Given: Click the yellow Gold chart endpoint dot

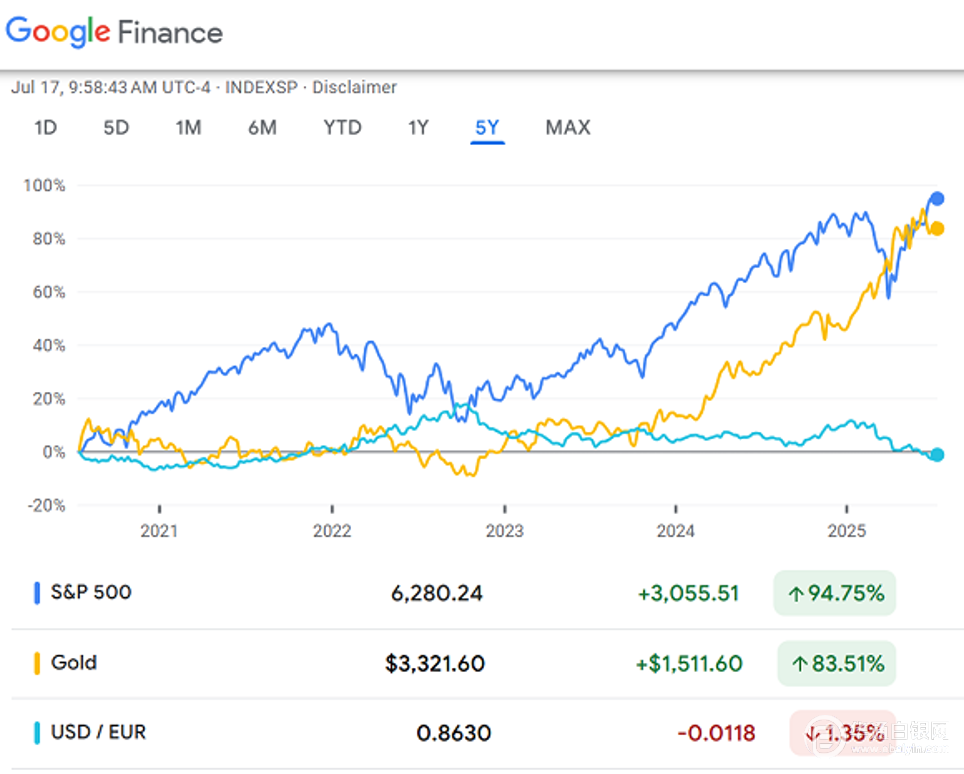Looking at the screenshot, I should pos(937,228).
